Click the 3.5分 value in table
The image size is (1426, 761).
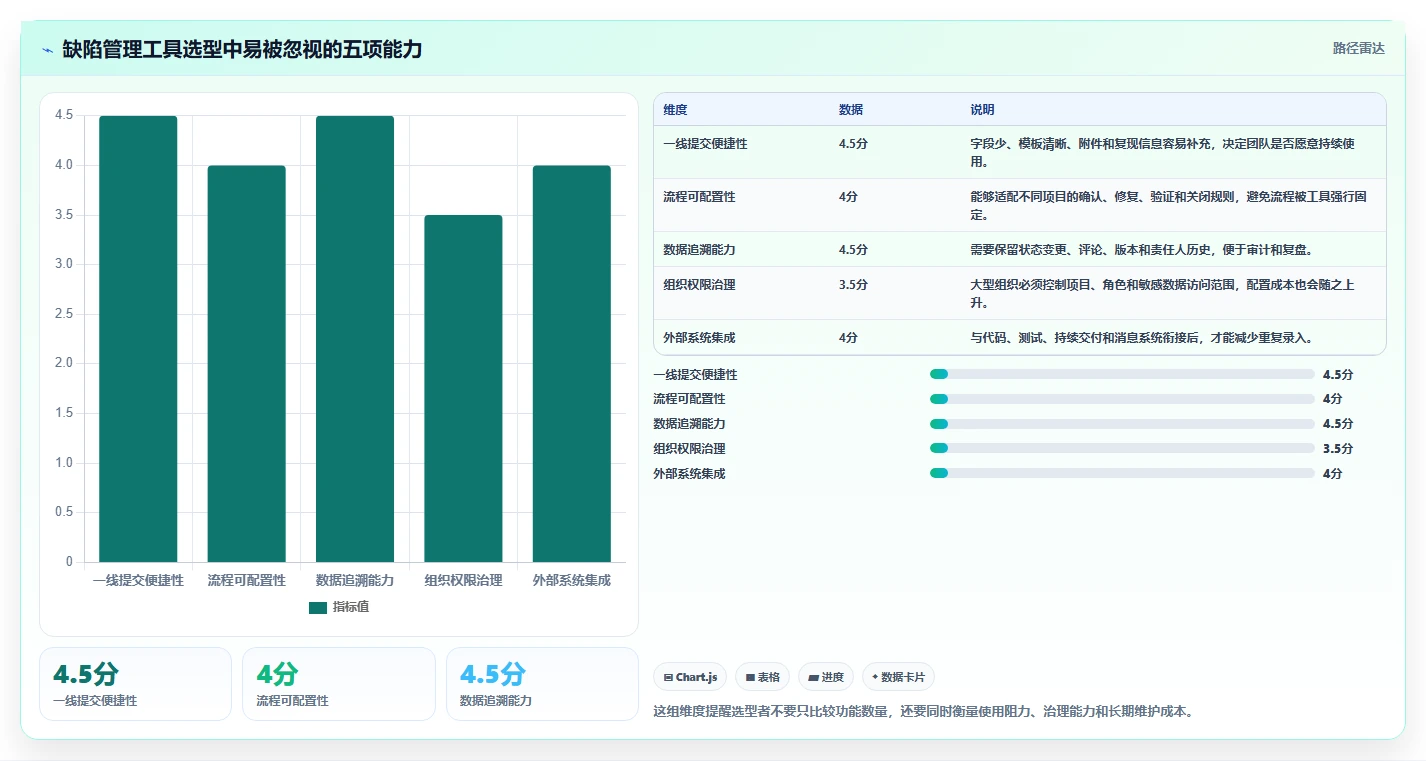(x=853, y=285)
